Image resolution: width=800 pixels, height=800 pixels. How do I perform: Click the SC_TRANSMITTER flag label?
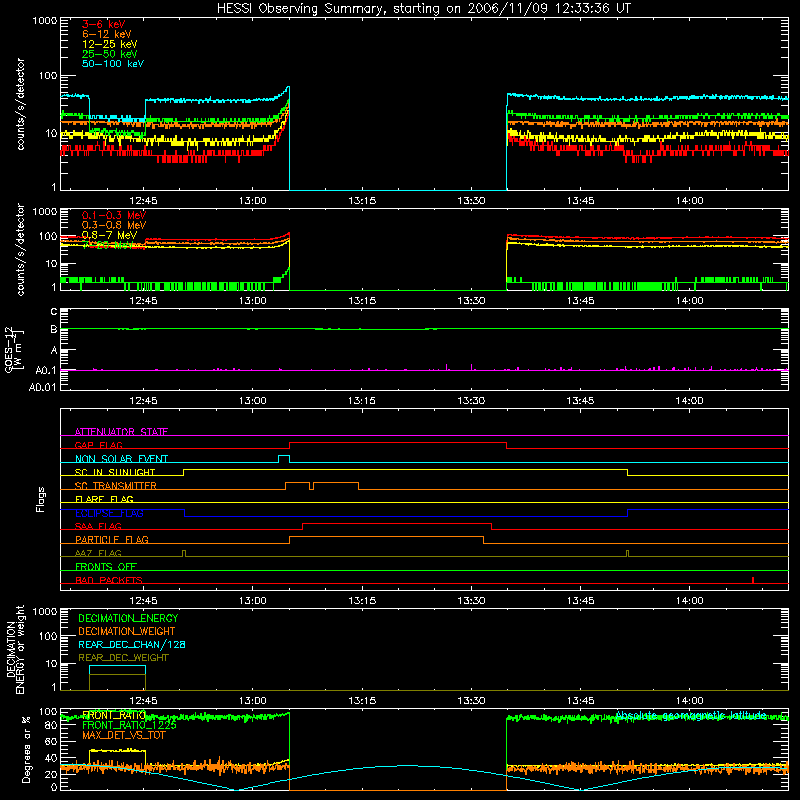(115, 486)
